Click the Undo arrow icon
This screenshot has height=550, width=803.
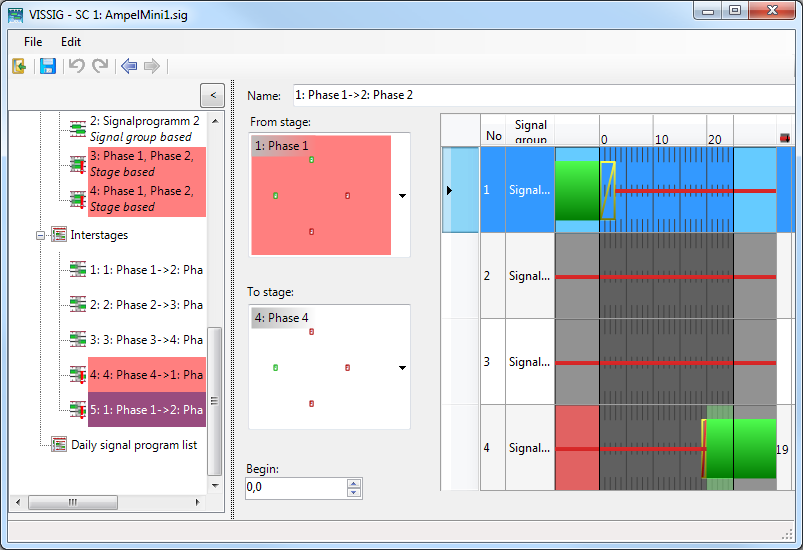(x=76, y=66)
